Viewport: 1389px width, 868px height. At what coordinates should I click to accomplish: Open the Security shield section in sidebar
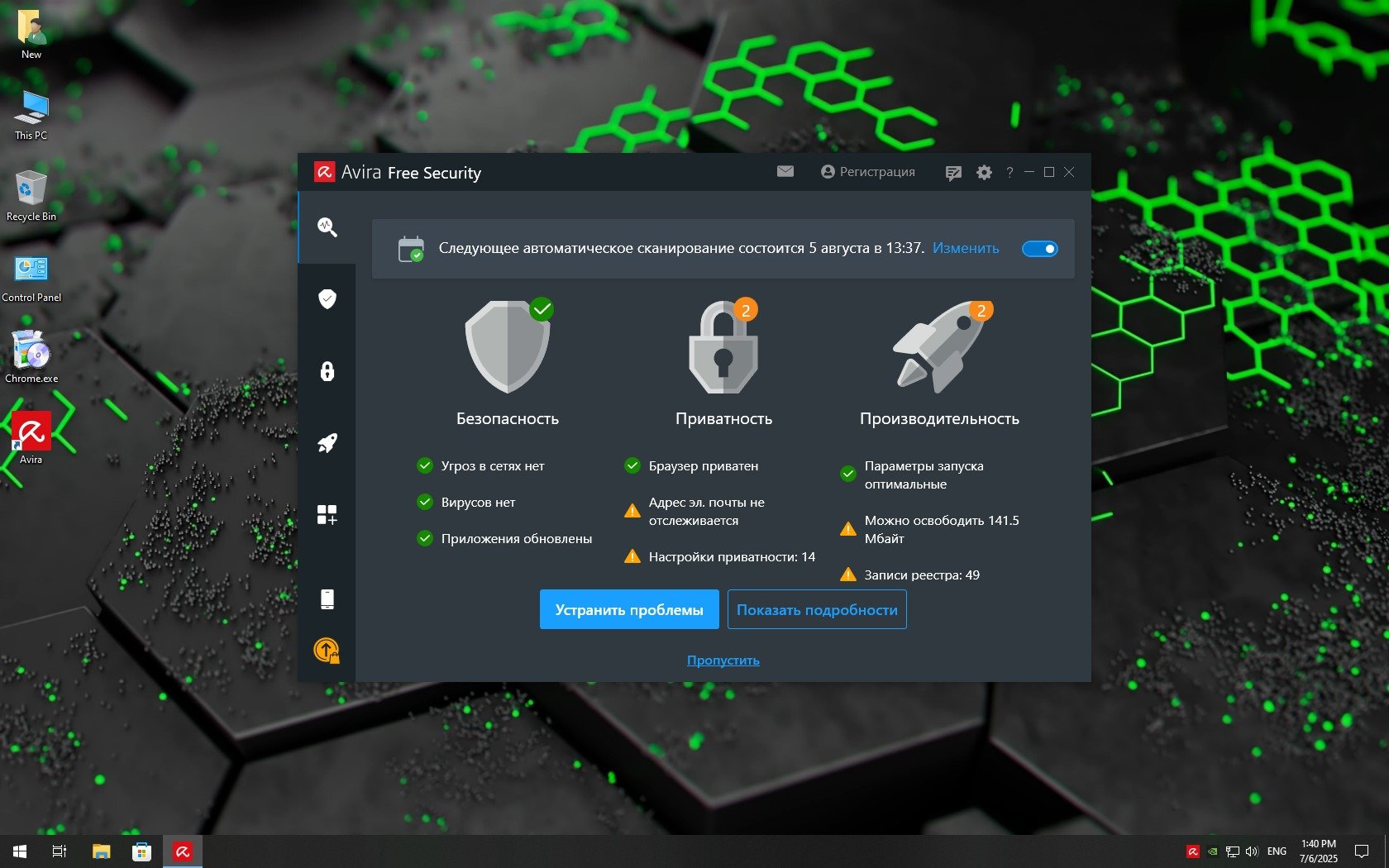coord(327,298)
